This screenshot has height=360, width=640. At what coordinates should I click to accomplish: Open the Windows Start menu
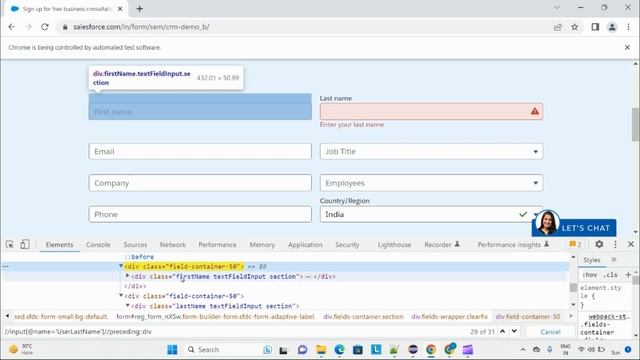(172, 350)
